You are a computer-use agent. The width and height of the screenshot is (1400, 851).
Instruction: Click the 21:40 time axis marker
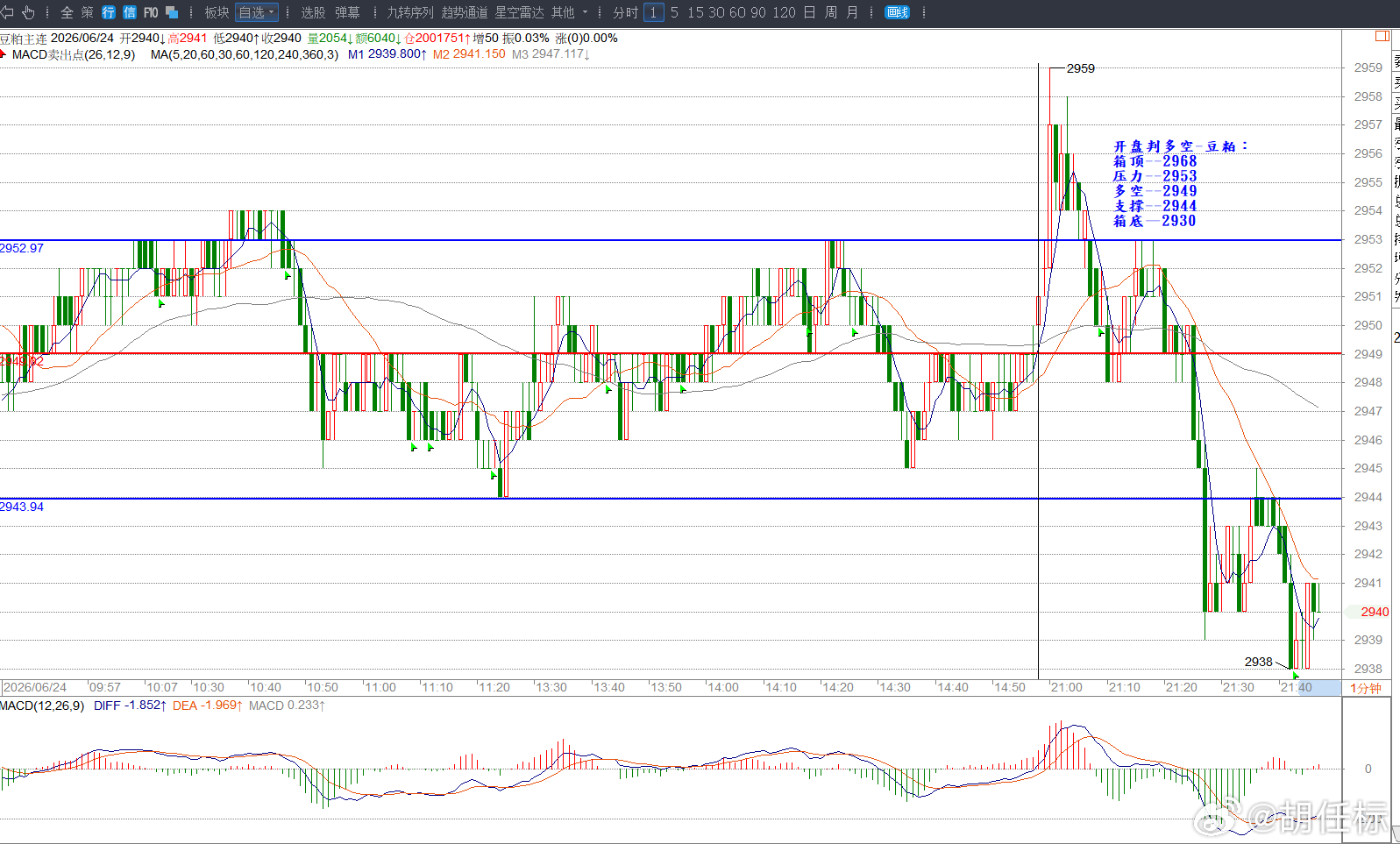coord(1296,687)
